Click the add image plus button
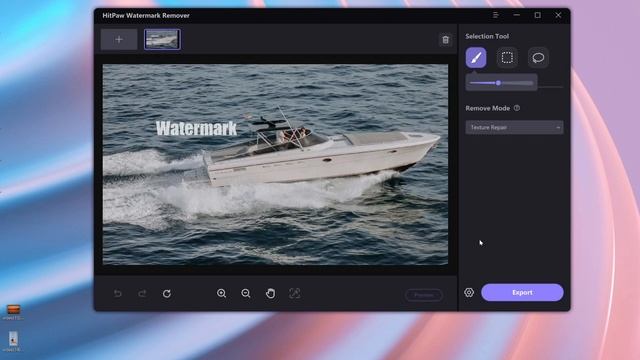640x360 pixels. (x=119, y=40)
